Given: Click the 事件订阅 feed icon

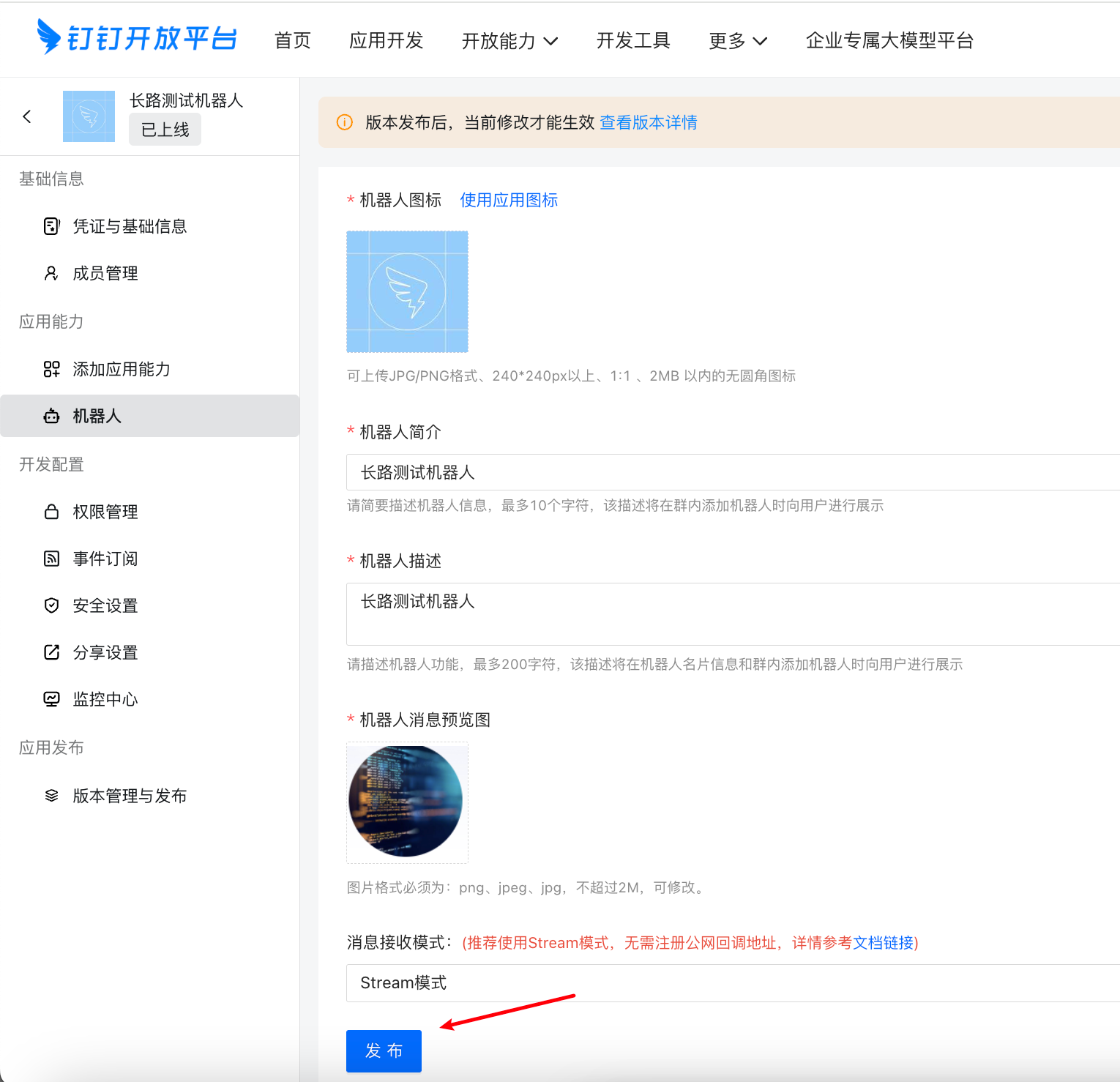Looking at the screenshot, I should (51, 559).
